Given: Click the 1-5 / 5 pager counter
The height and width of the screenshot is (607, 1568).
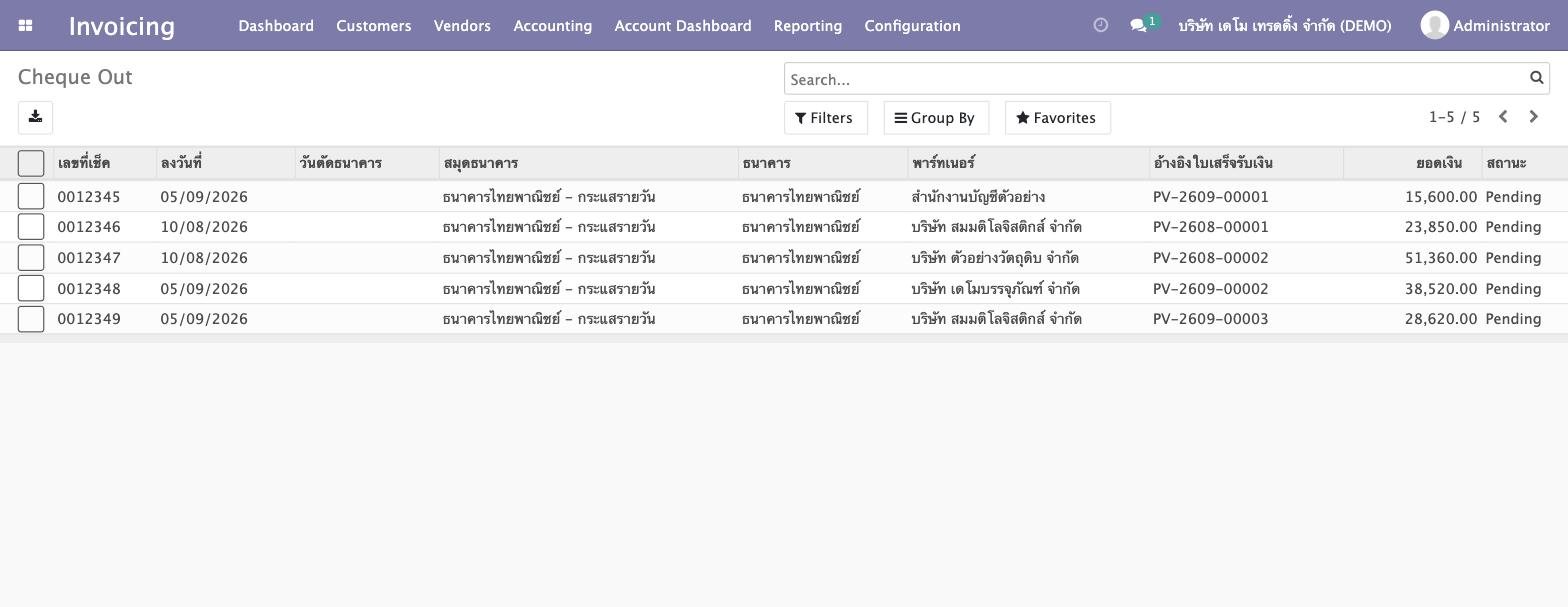Looking at the screenshot, I should click(1454, 117).
